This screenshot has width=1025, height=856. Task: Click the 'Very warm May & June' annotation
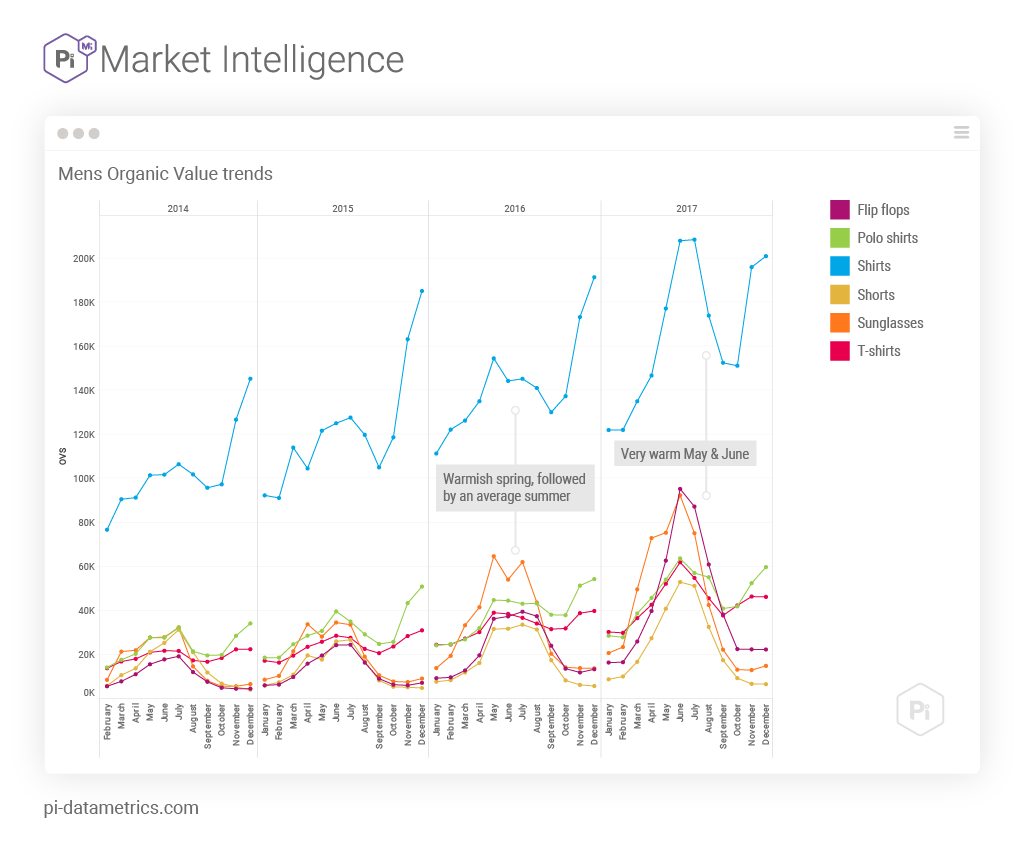(684, 454)
